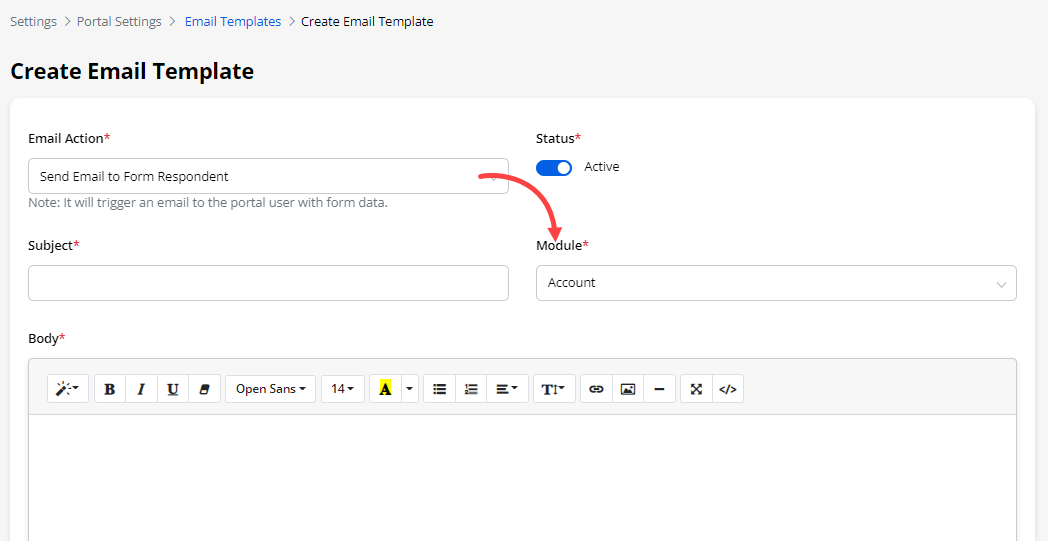This screenshot has width=1048, height=541.
Task: Insert a picture with image icon
Action: click(628, 389)
